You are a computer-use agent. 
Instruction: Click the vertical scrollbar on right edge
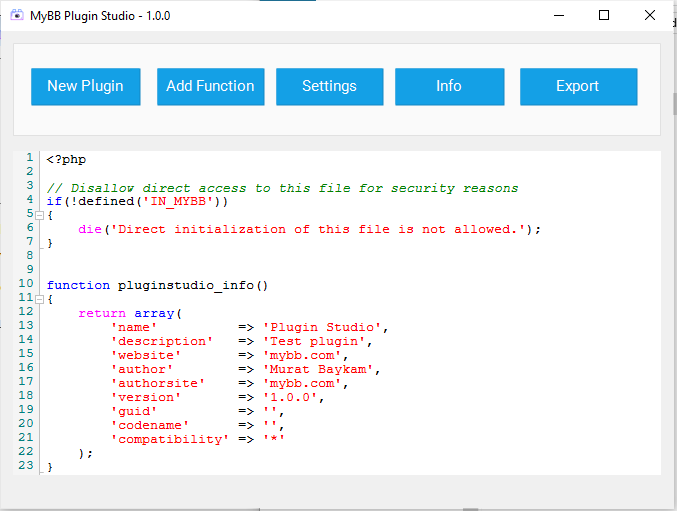(673, 105)
